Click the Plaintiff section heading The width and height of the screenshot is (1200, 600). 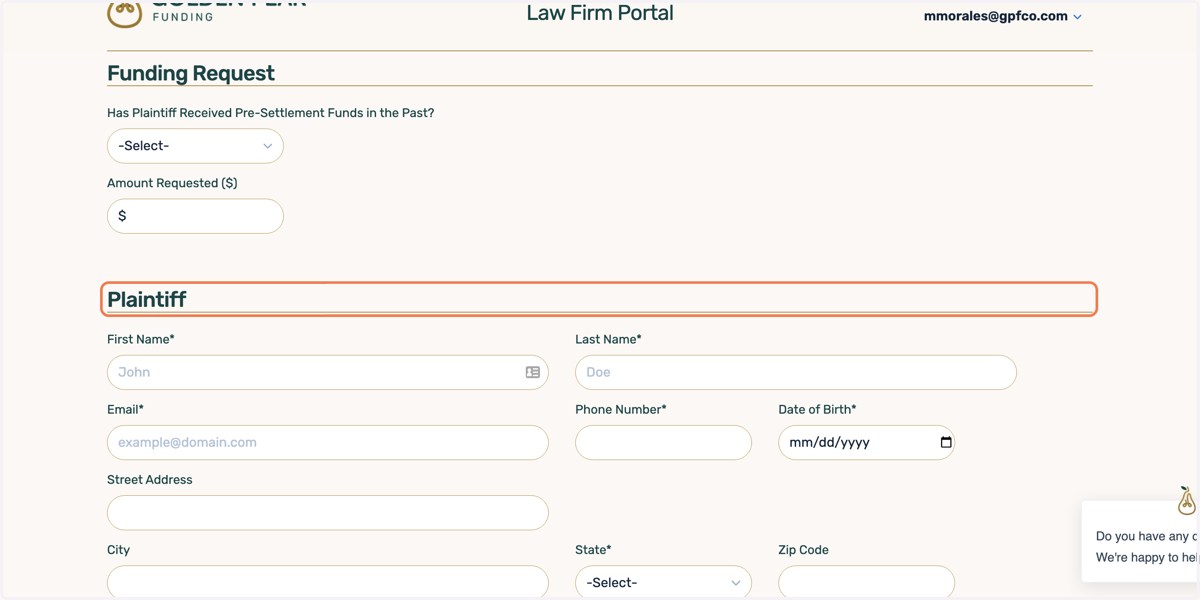tap(147, 299)
